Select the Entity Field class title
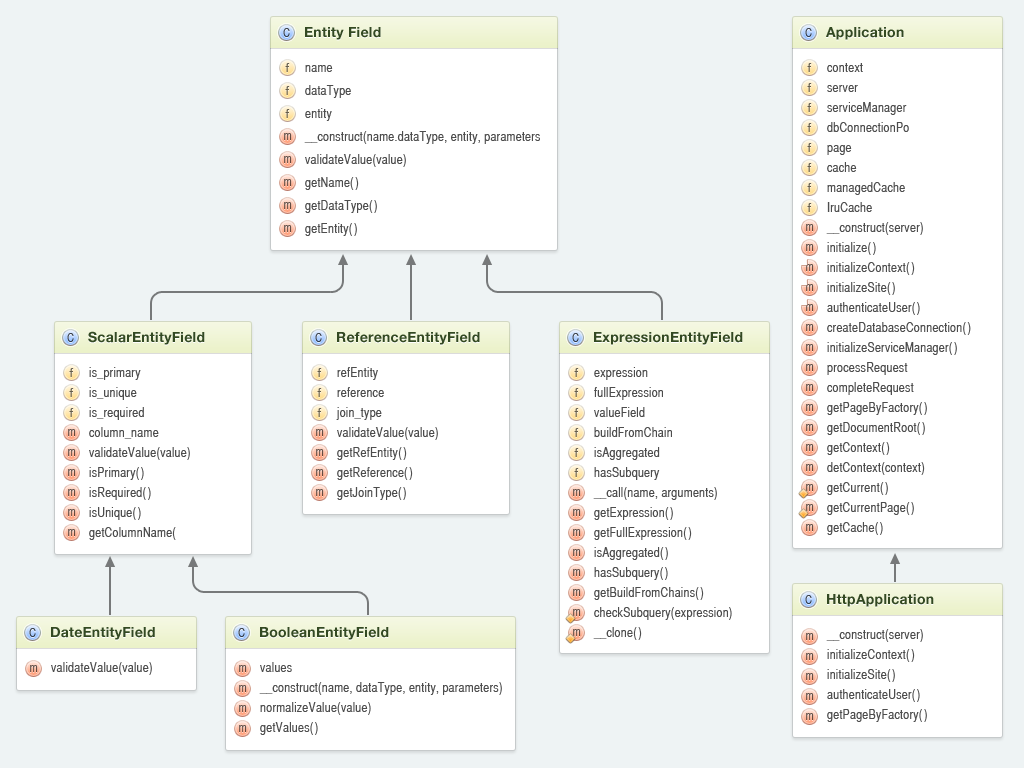Viewport: 1024px width, 768px height. (x=342, y=33)
